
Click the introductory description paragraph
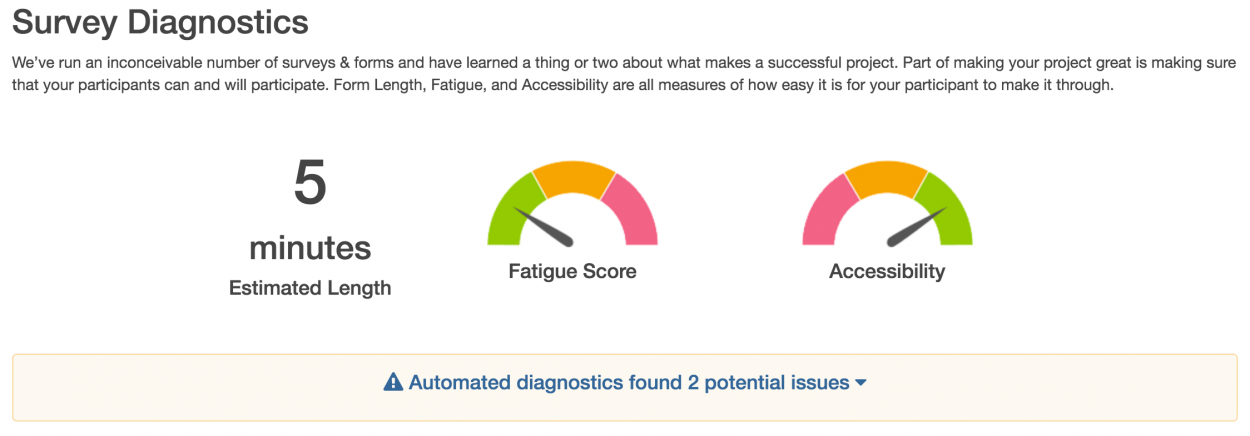click(x=620, y=74)
